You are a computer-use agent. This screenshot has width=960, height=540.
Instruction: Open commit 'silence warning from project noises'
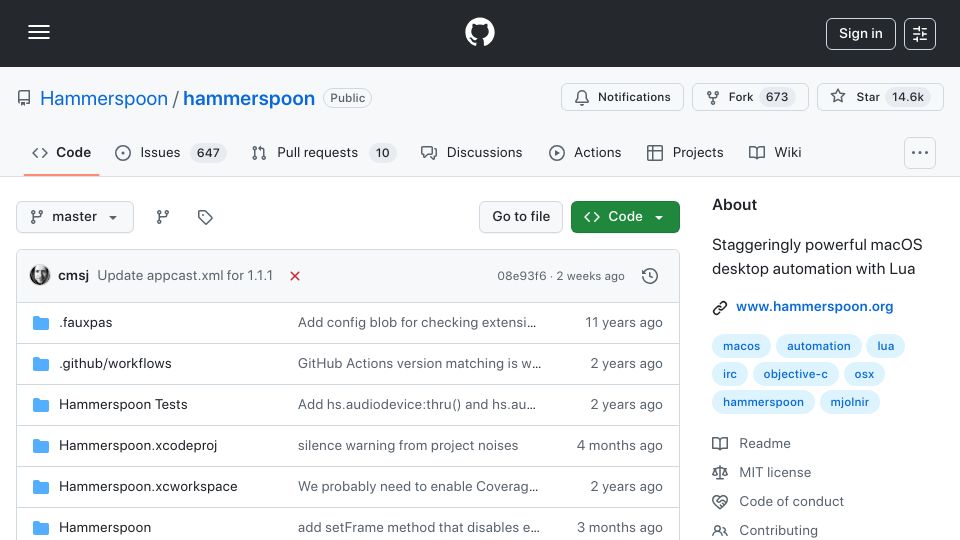click(408, 446)
